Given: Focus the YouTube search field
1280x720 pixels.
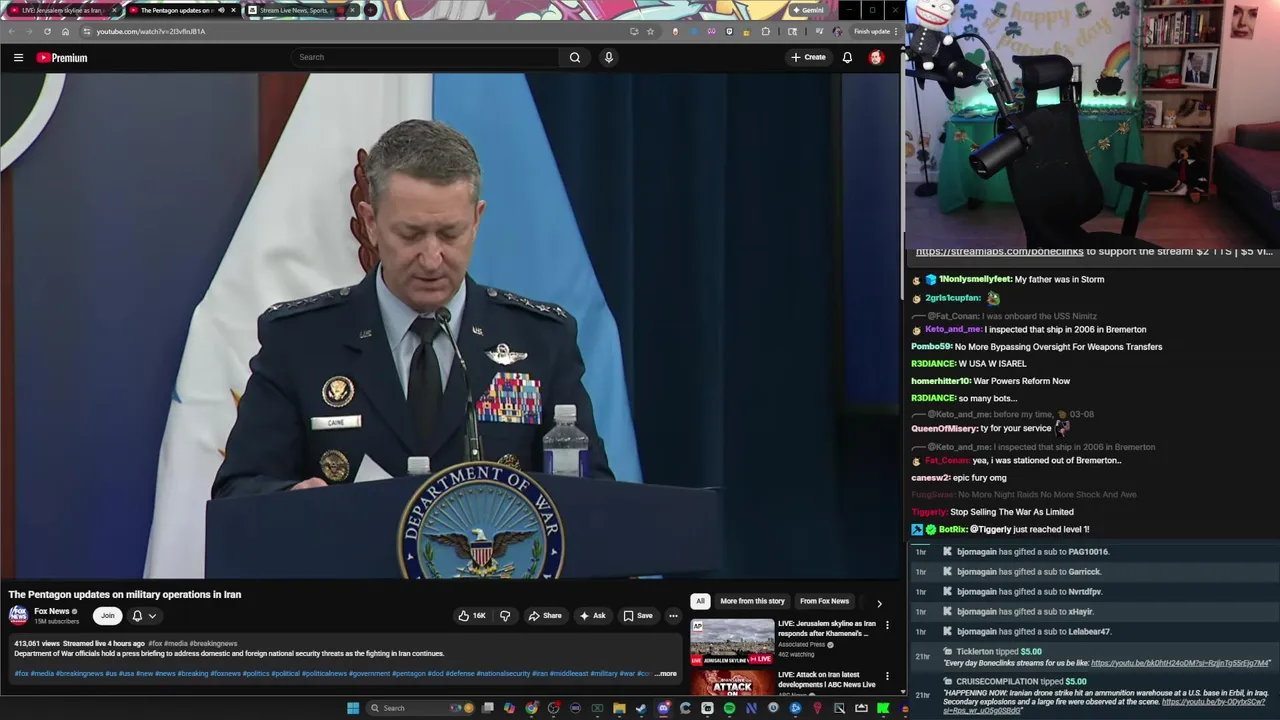Looking at the screenshot, I should pyautogui.click(x=425, y=57).
